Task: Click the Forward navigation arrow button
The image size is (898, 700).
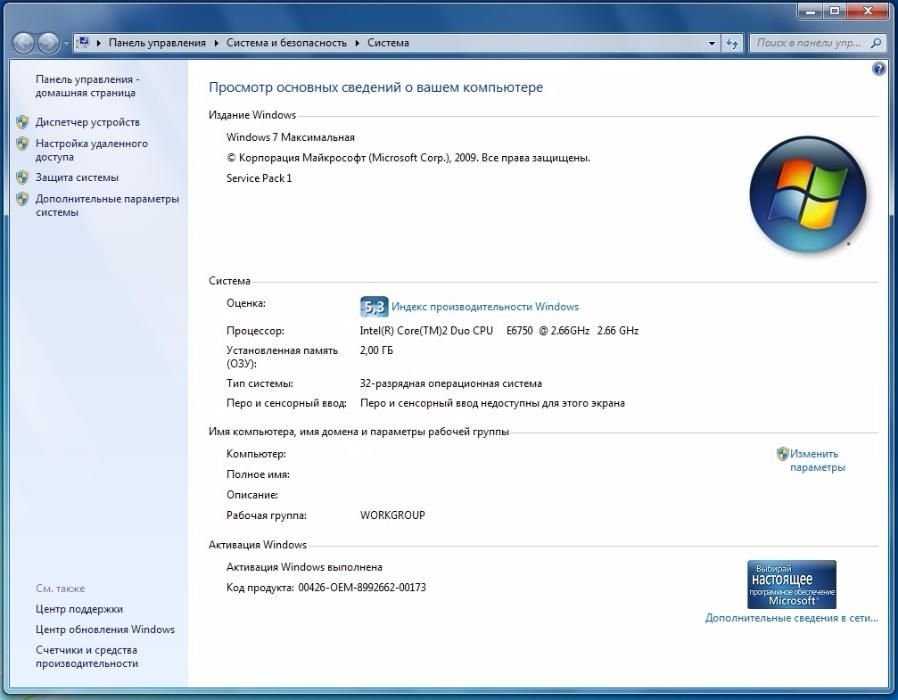Action: coord(48,43)
